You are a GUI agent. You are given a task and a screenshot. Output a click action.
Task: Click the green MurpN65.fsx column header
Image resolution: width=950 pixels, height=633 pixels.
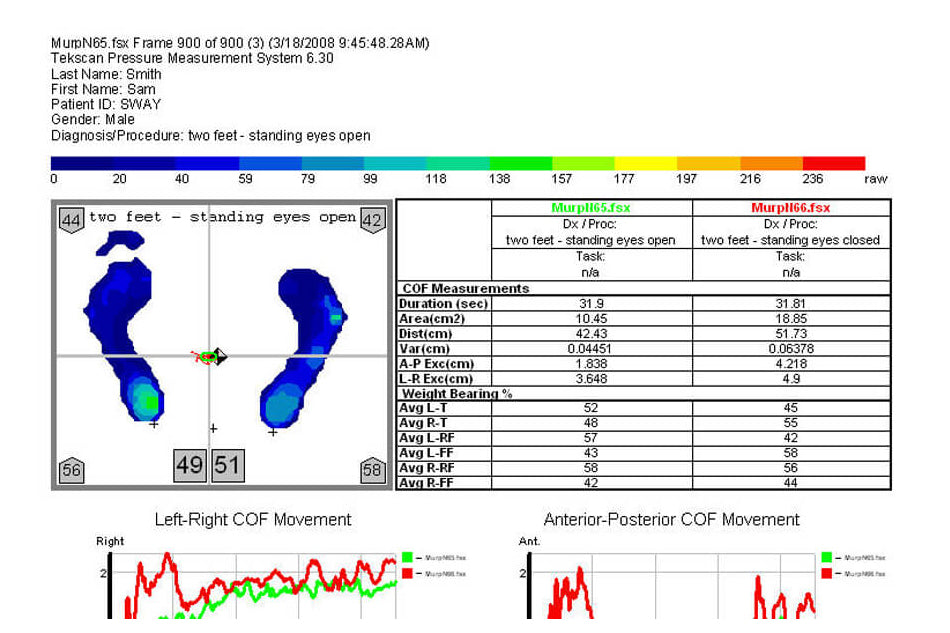point(591,208)
